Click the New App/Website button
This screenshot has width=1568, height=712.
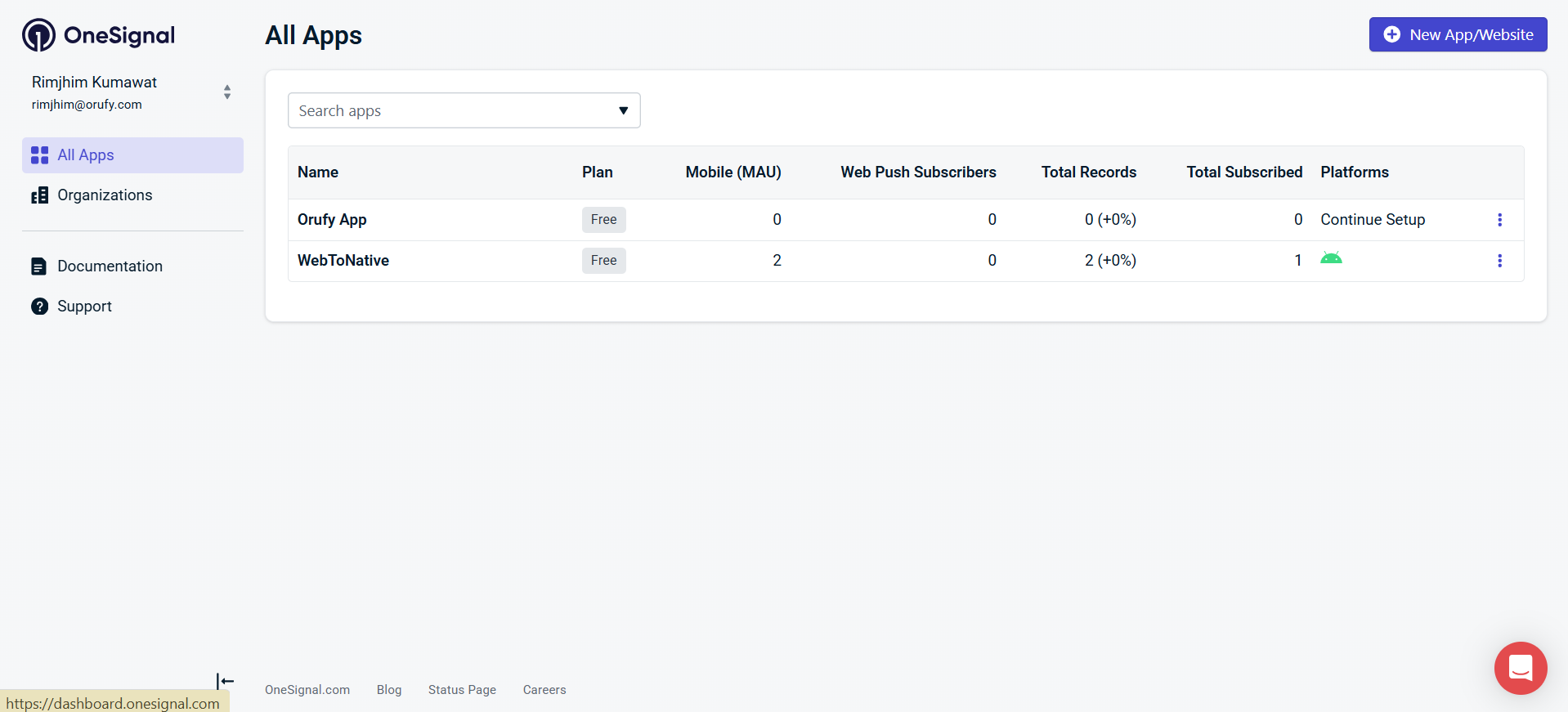[1458, 34]
